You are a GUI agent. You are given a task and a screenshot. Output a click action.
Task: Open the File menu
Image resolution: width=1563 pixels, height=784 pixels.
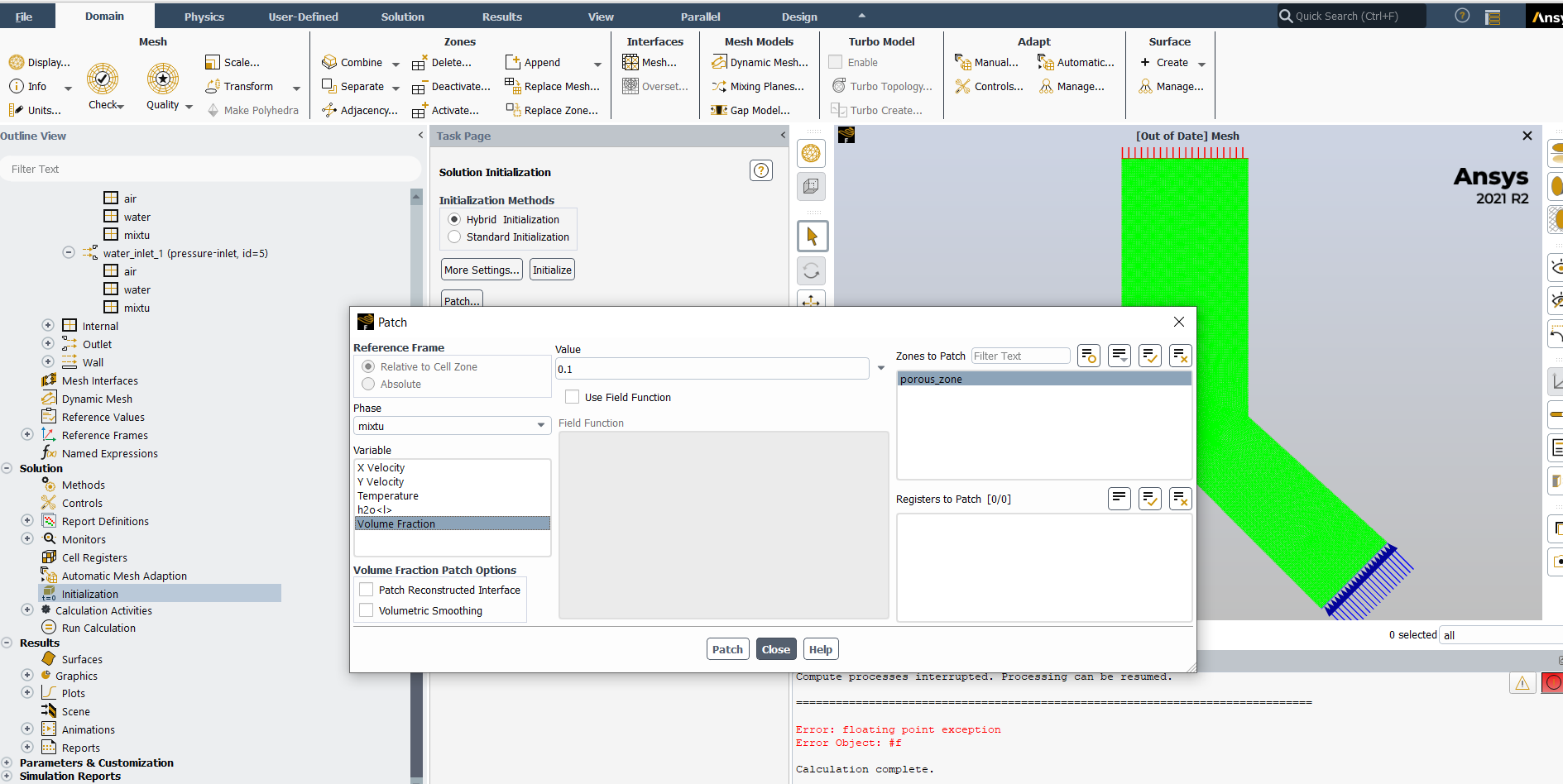[x=24, y=17]
